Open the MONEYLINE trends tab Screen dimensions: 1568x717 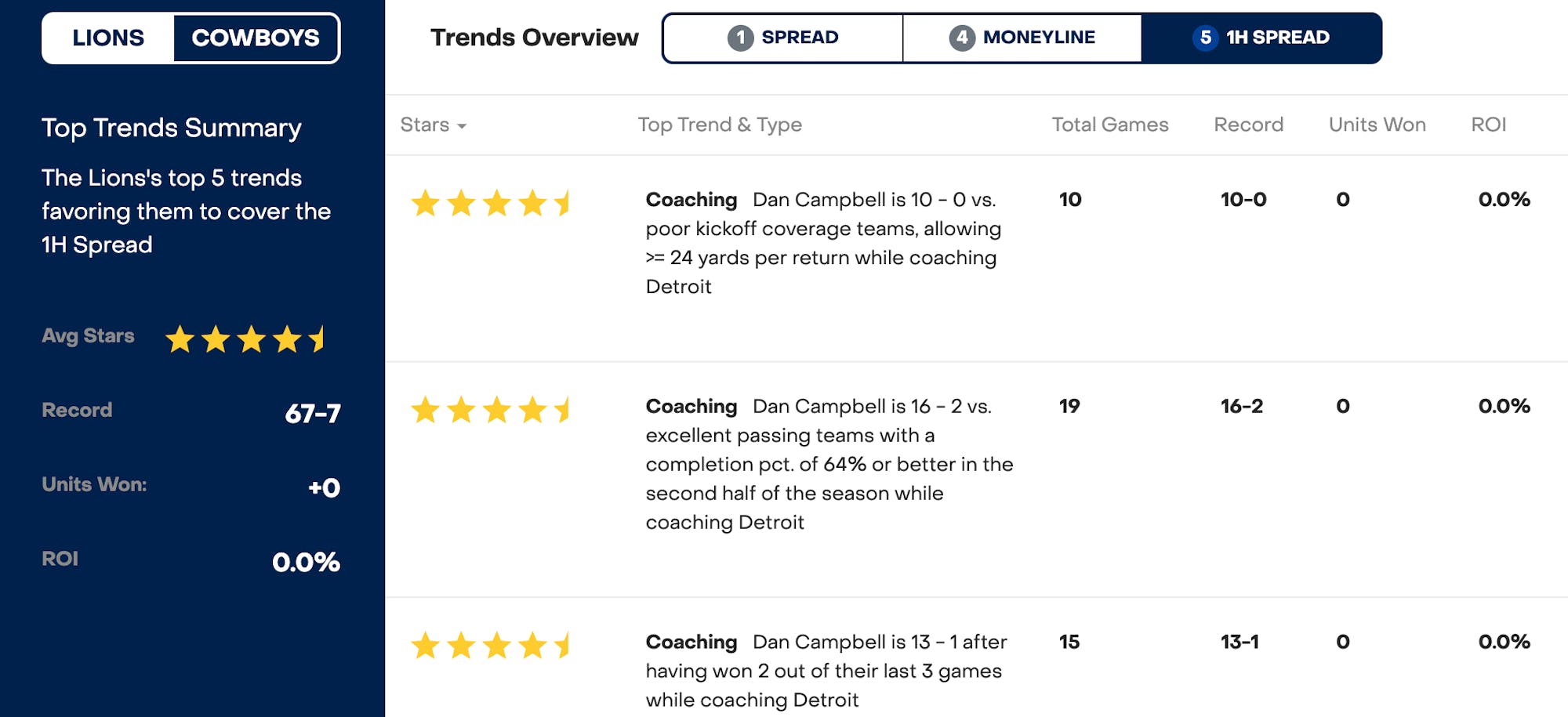point(1022,38)
